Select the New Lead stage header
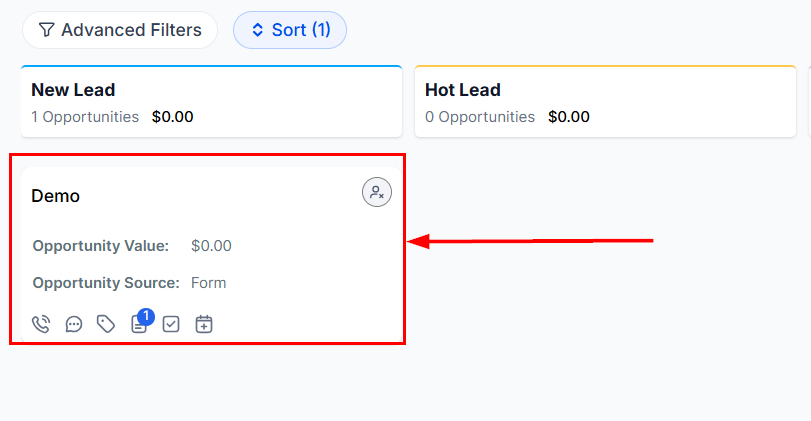The image size is (811, 421). (73, 90)
